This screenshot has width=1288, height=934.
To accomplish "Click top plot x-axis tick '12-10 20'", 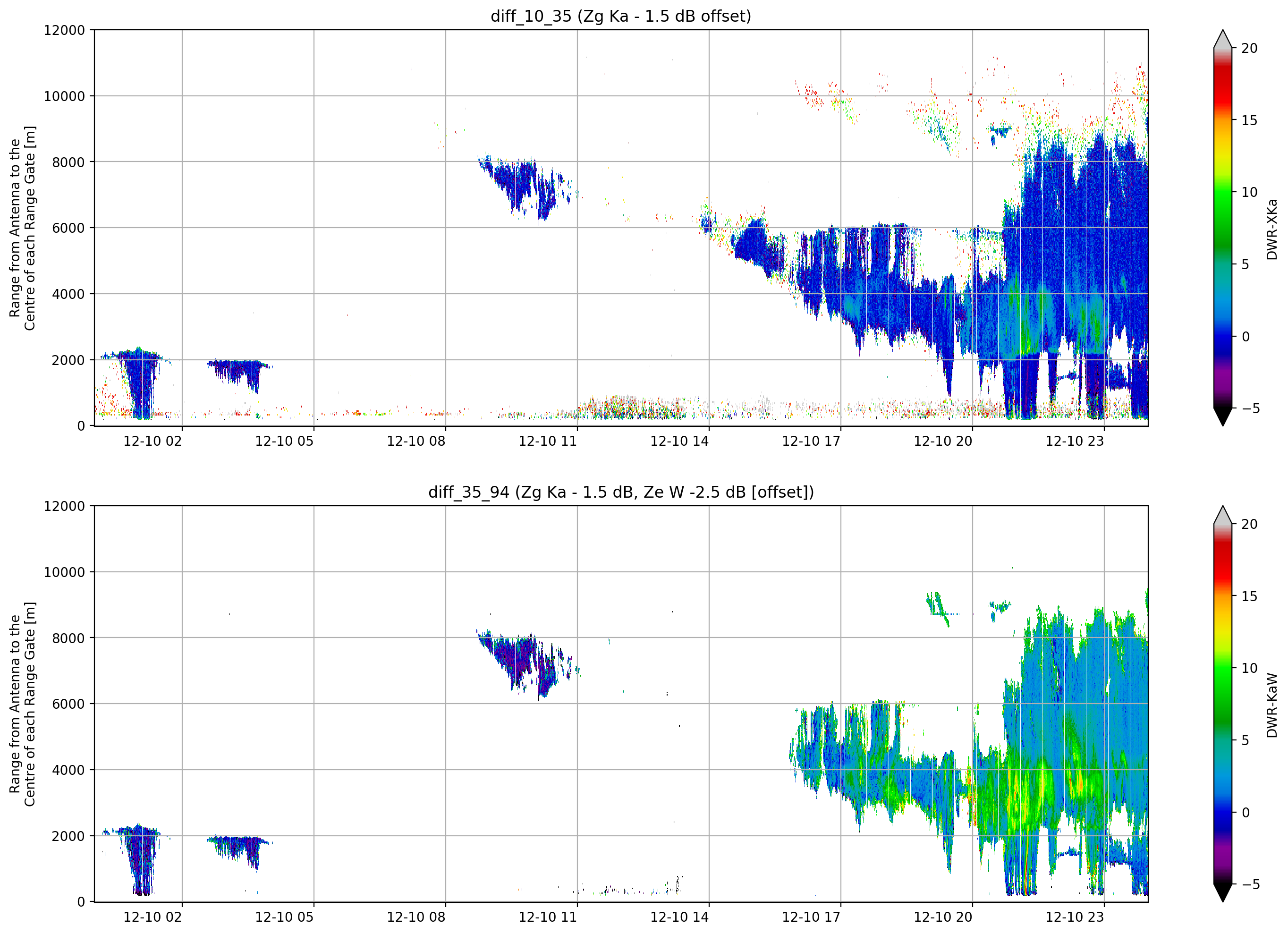I will click(943, 441).
